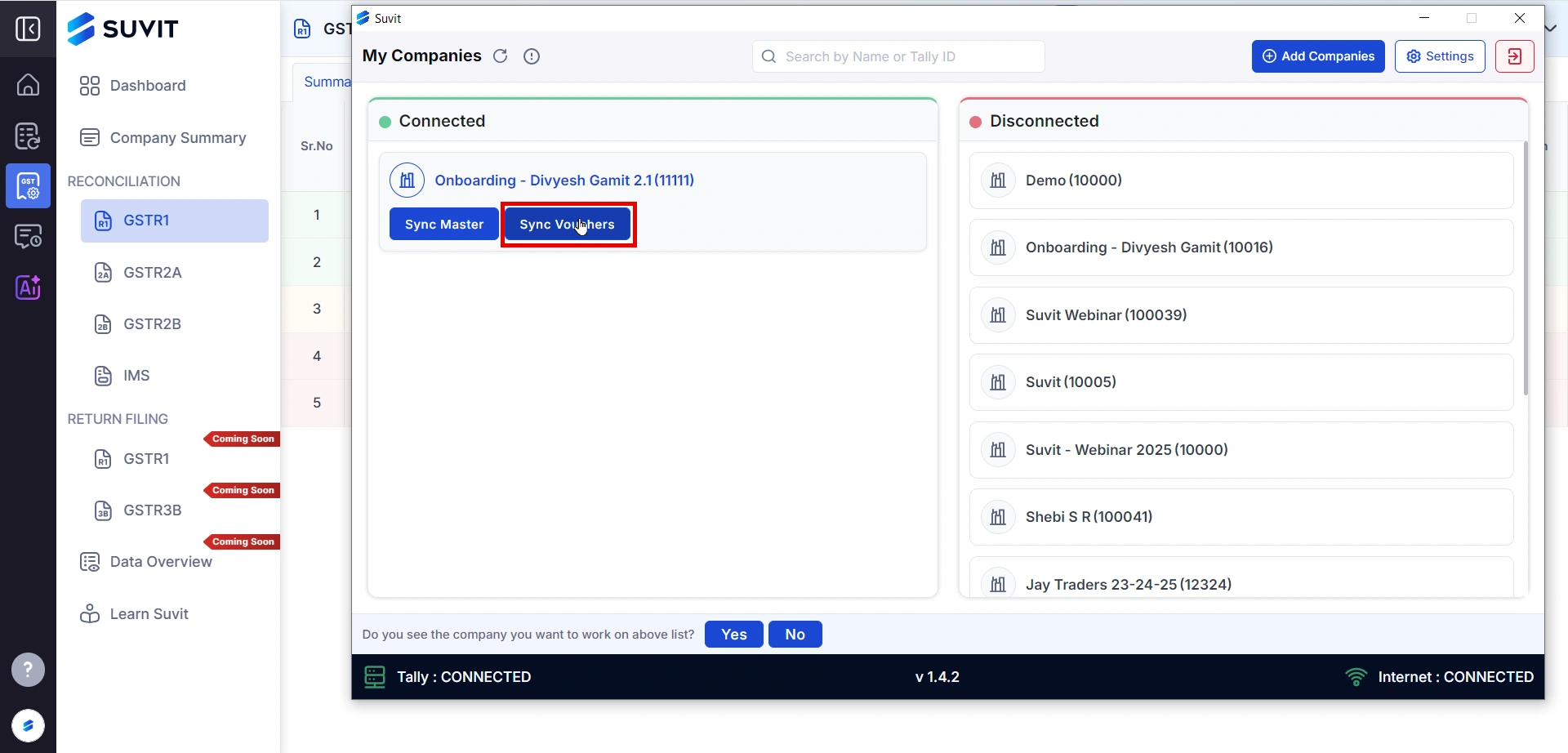
Task: Select Suvit Webinar (100039) company
Action: (1241, 315)
